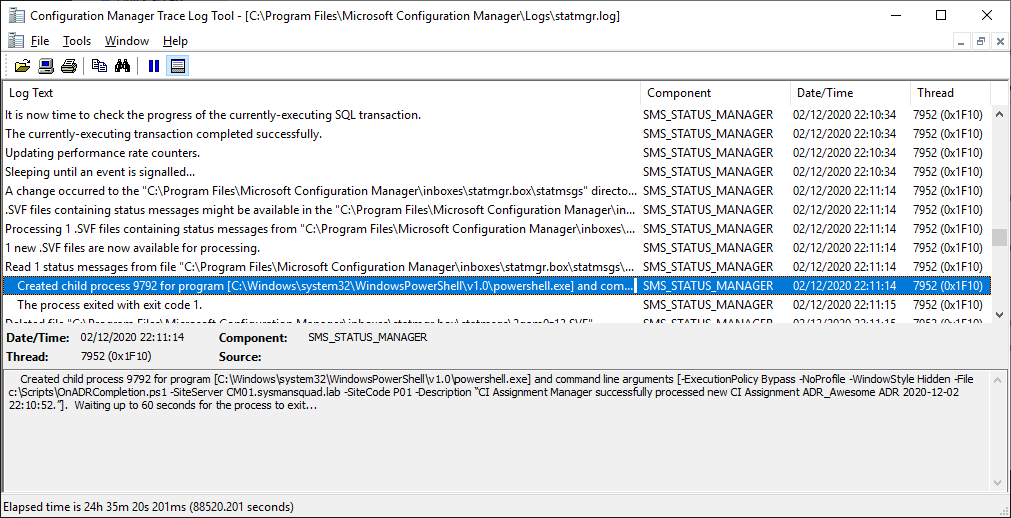Toggle the details pane toolbar button
This screenshot has width=1011, height=518.
click(178, 66)
